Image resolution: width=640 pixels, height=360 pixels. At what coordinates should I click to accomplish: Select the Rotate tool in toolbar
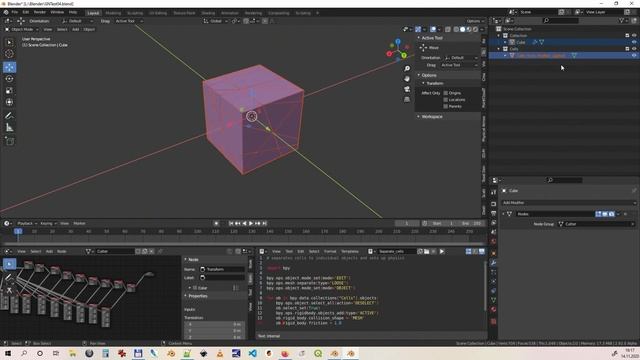pyautogui.click(x=9, y=79)
